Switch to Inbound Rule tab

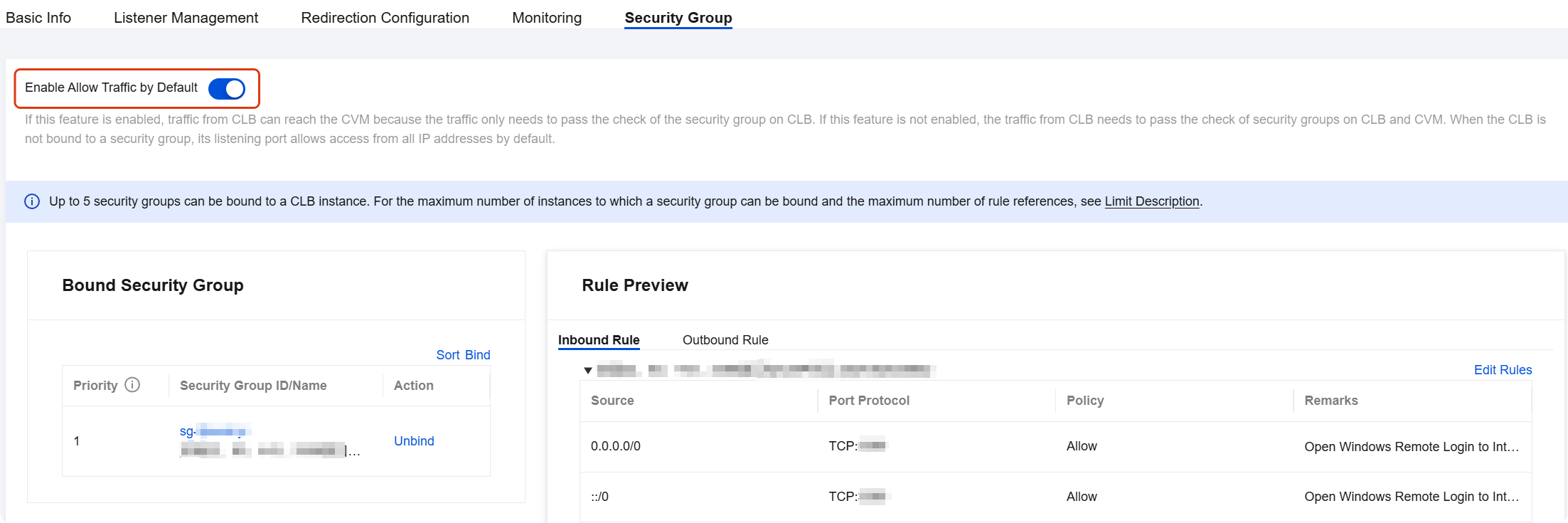click(599, 340)
